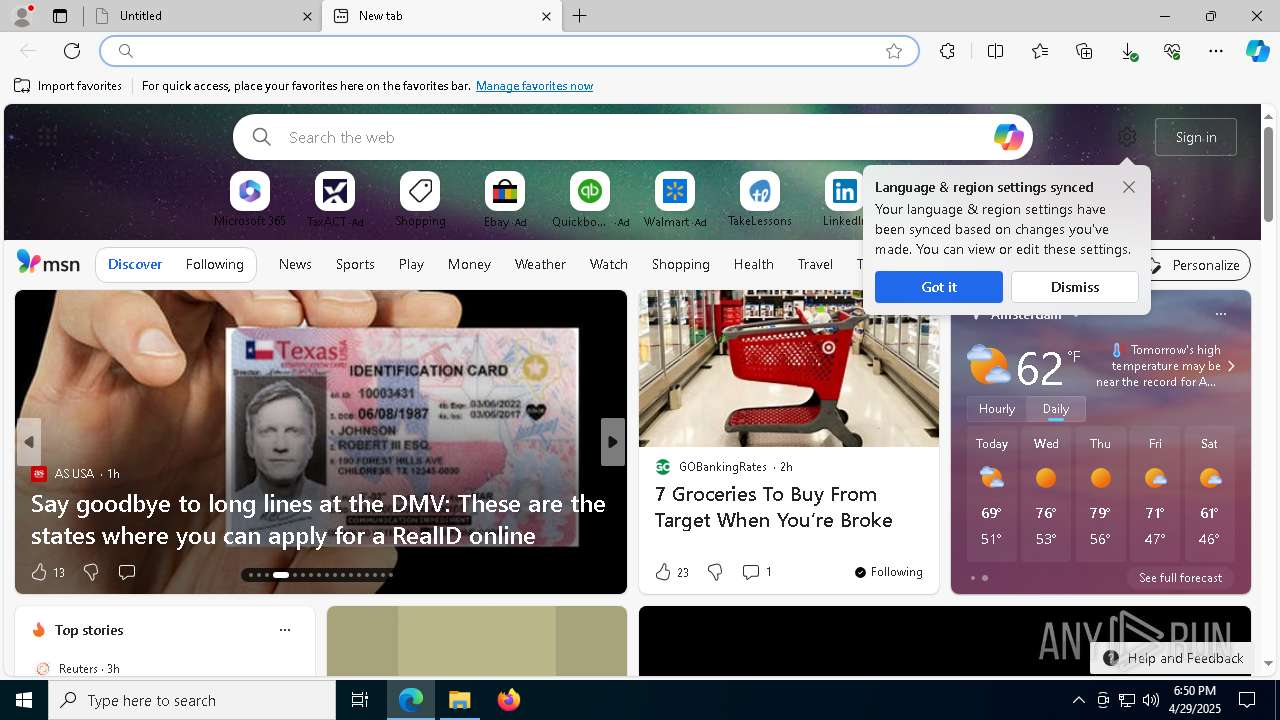Select the Discover feed tab
The height and width of the screenshot is (720, 1280).
click(135, 264)
